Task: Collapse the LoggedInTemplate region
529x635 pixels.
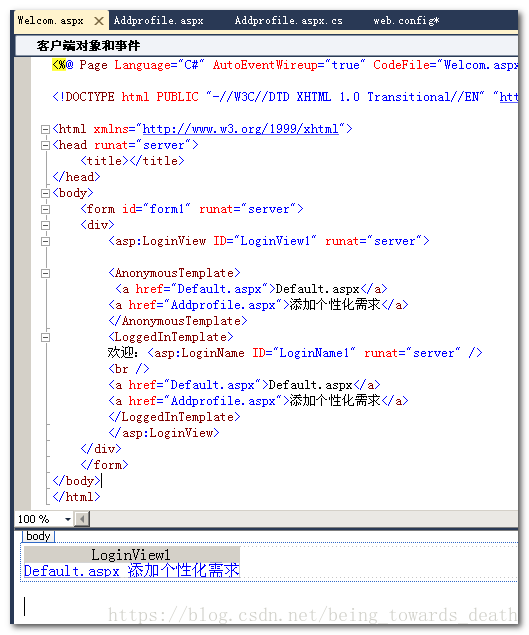Action: [x=45, y=337]
